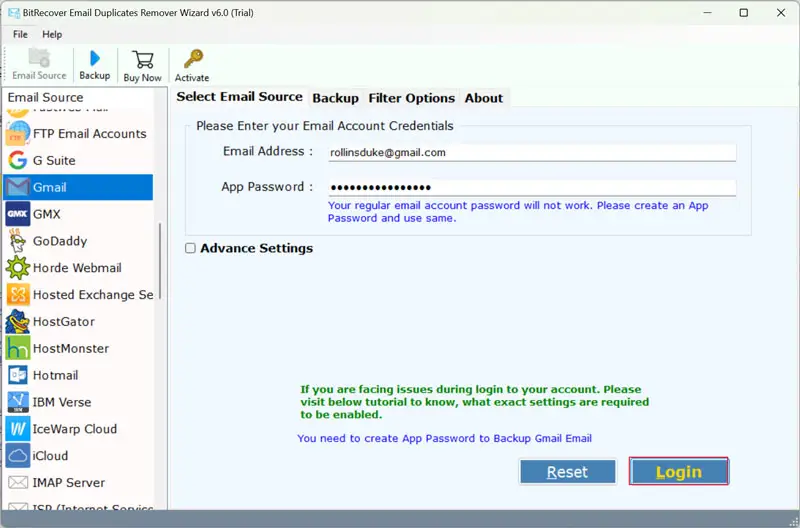Screen dimensions: 800x528
Task: Open the File menu
Action: point(20,34)
